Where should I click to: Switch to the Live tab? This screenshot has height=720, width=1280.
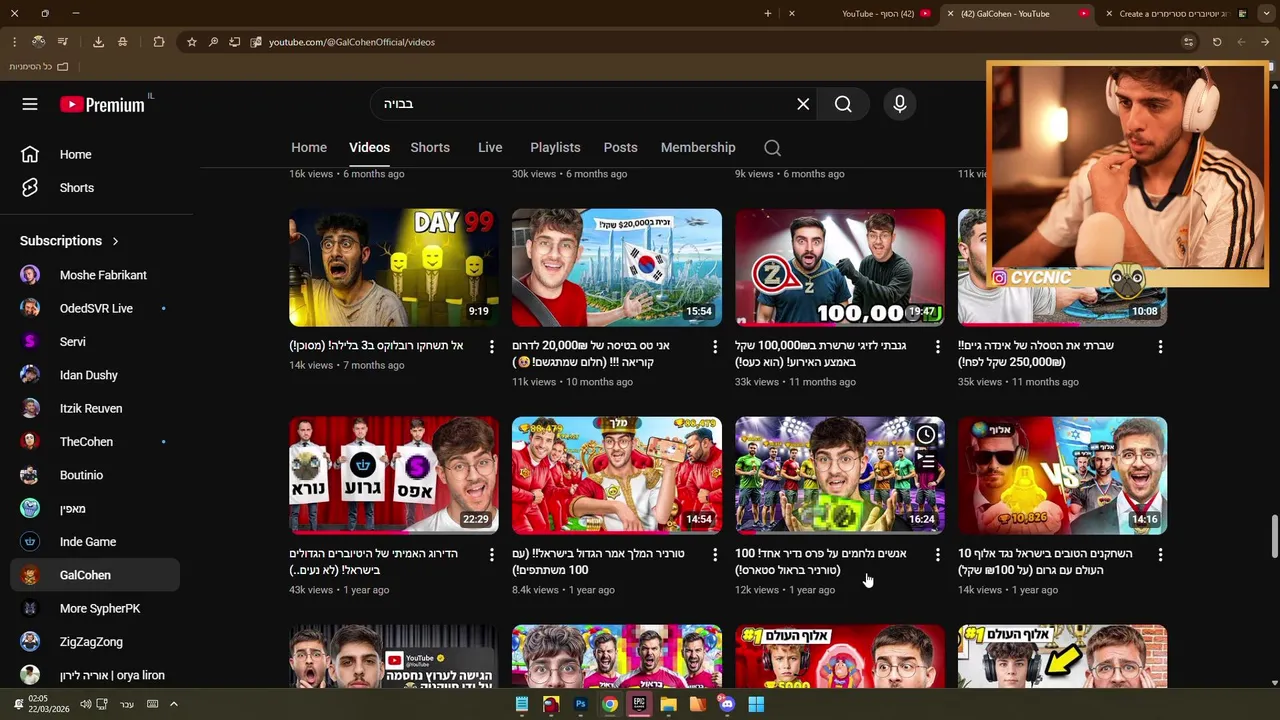(490, 148)
